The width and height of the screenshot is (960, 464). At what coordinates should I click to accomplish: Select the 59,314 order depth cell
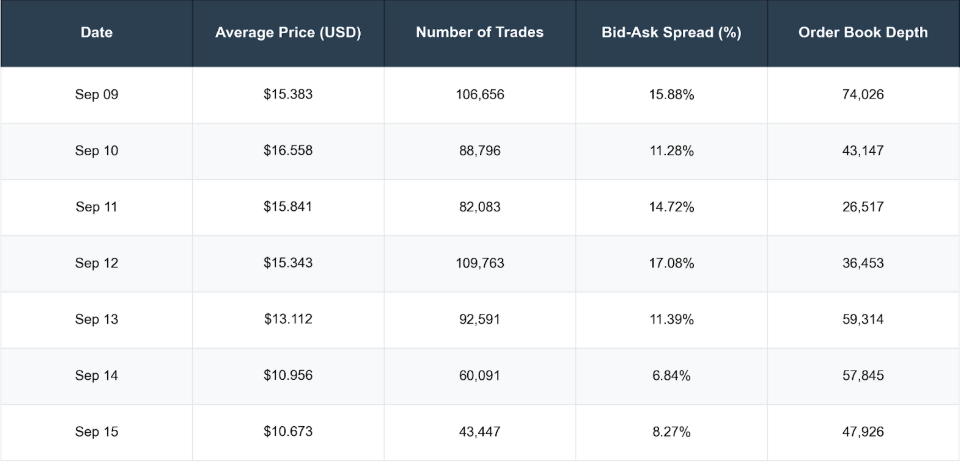pyautogui.click(x=863, y=320)
